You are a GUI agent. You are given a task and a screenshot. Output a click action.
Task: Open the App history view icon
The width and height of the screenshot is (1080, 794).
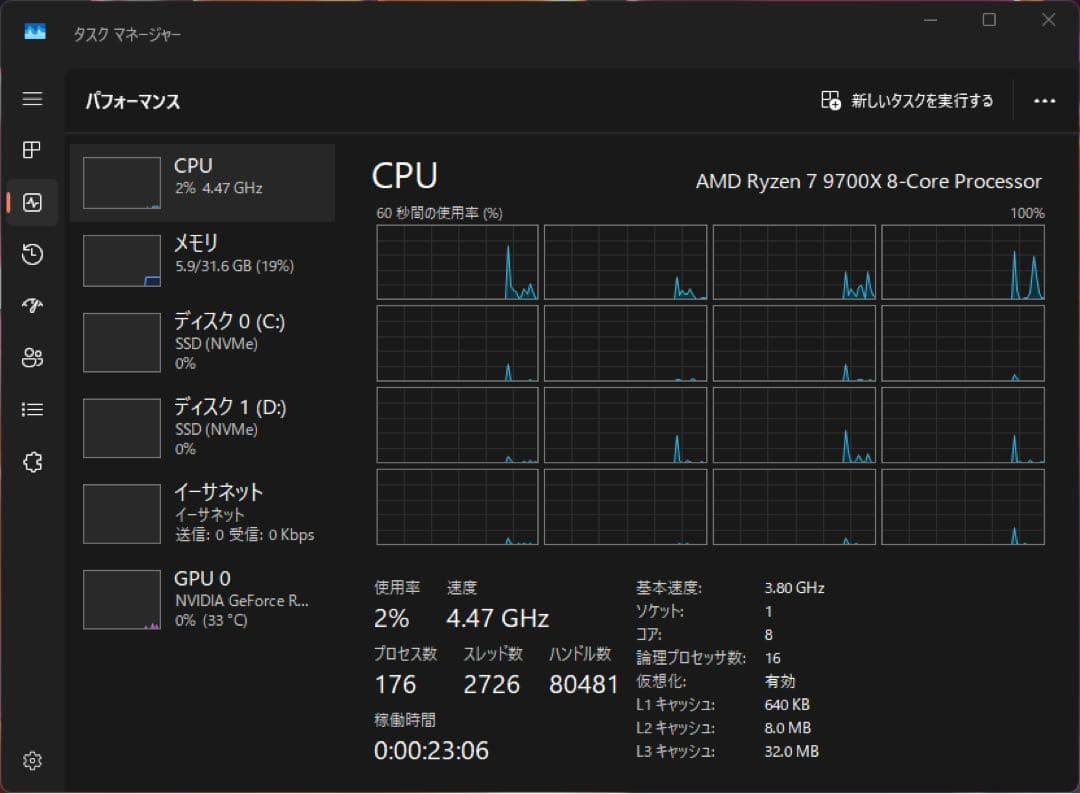pyautogui.click(x=32, y=254)
